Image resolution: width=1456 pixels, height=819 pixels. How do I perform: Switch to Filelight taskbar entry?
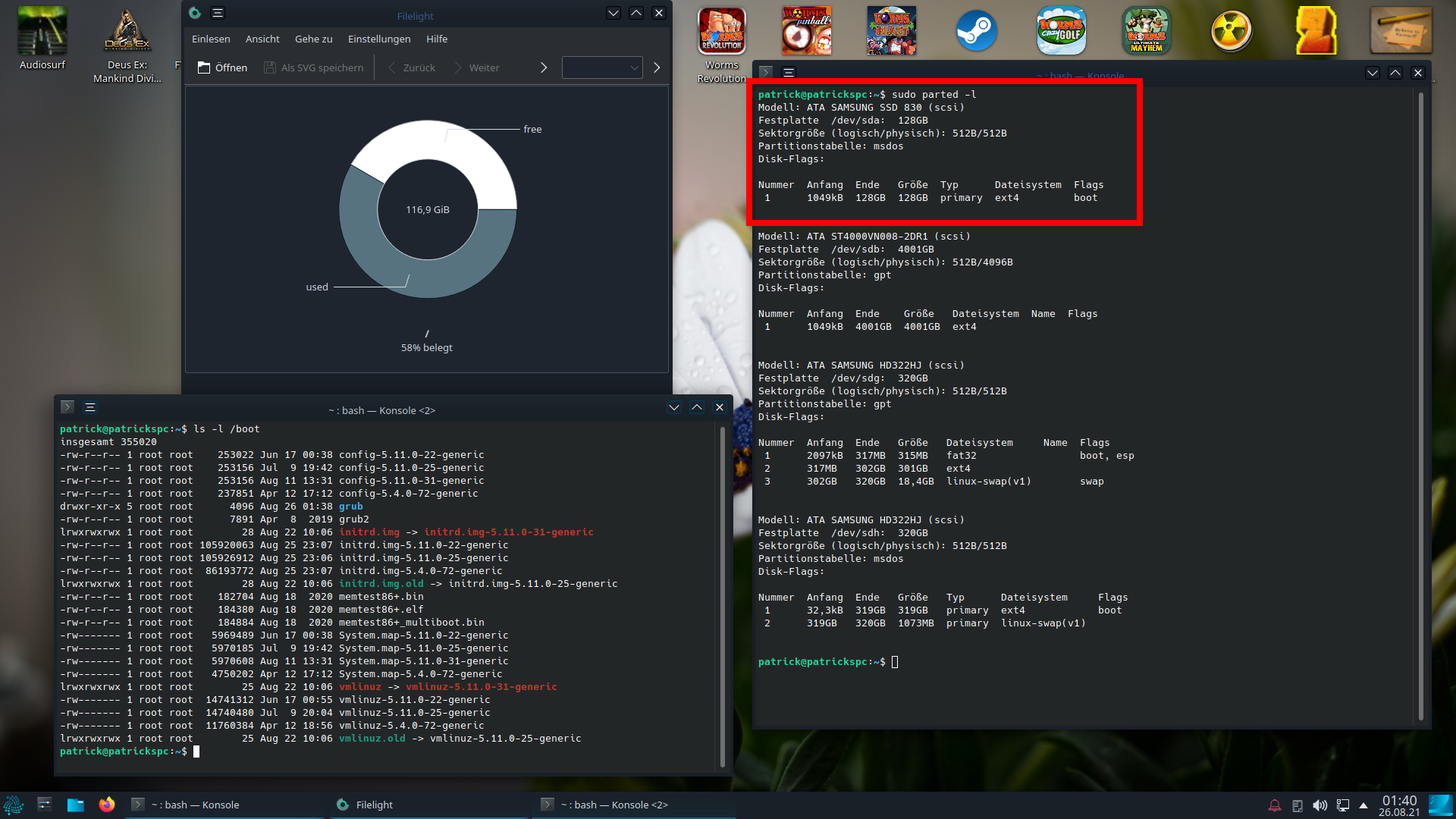point(375,805)
